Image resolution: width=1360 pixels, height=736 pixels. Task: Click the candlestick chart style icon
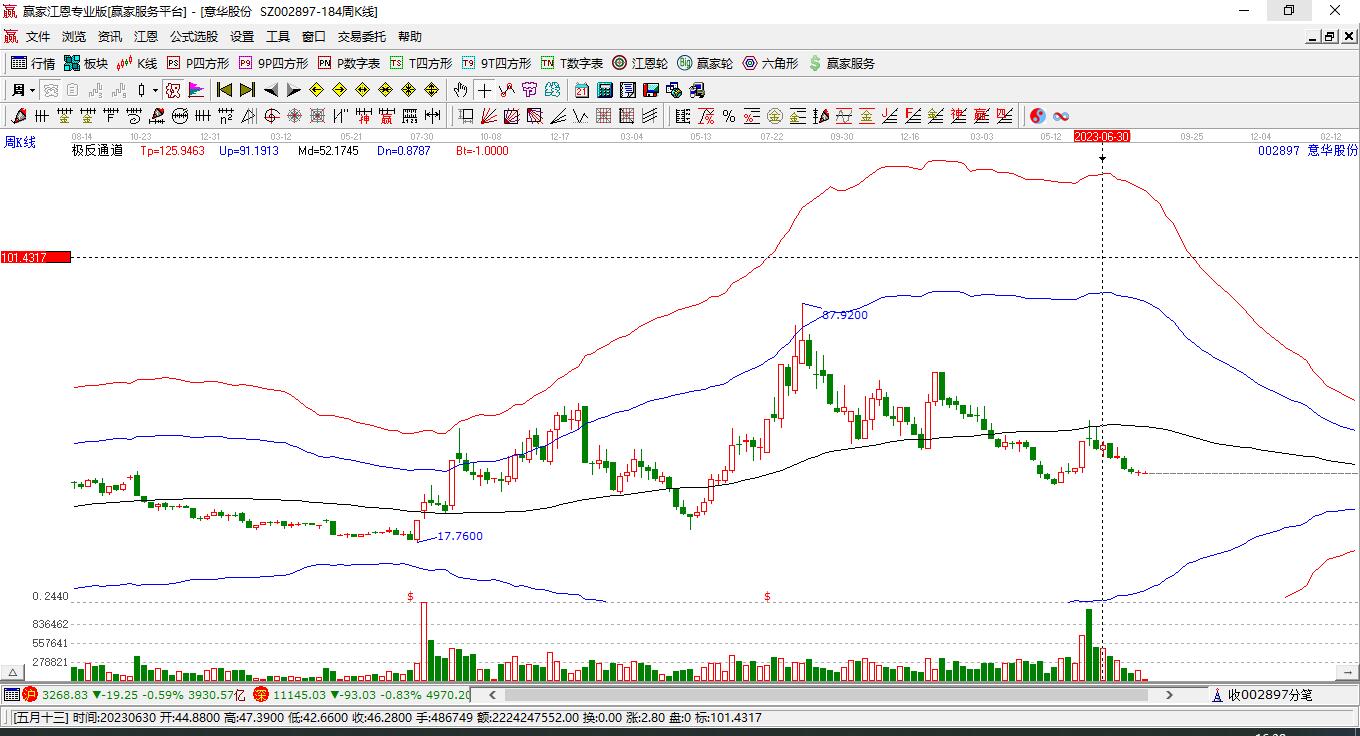141,90
